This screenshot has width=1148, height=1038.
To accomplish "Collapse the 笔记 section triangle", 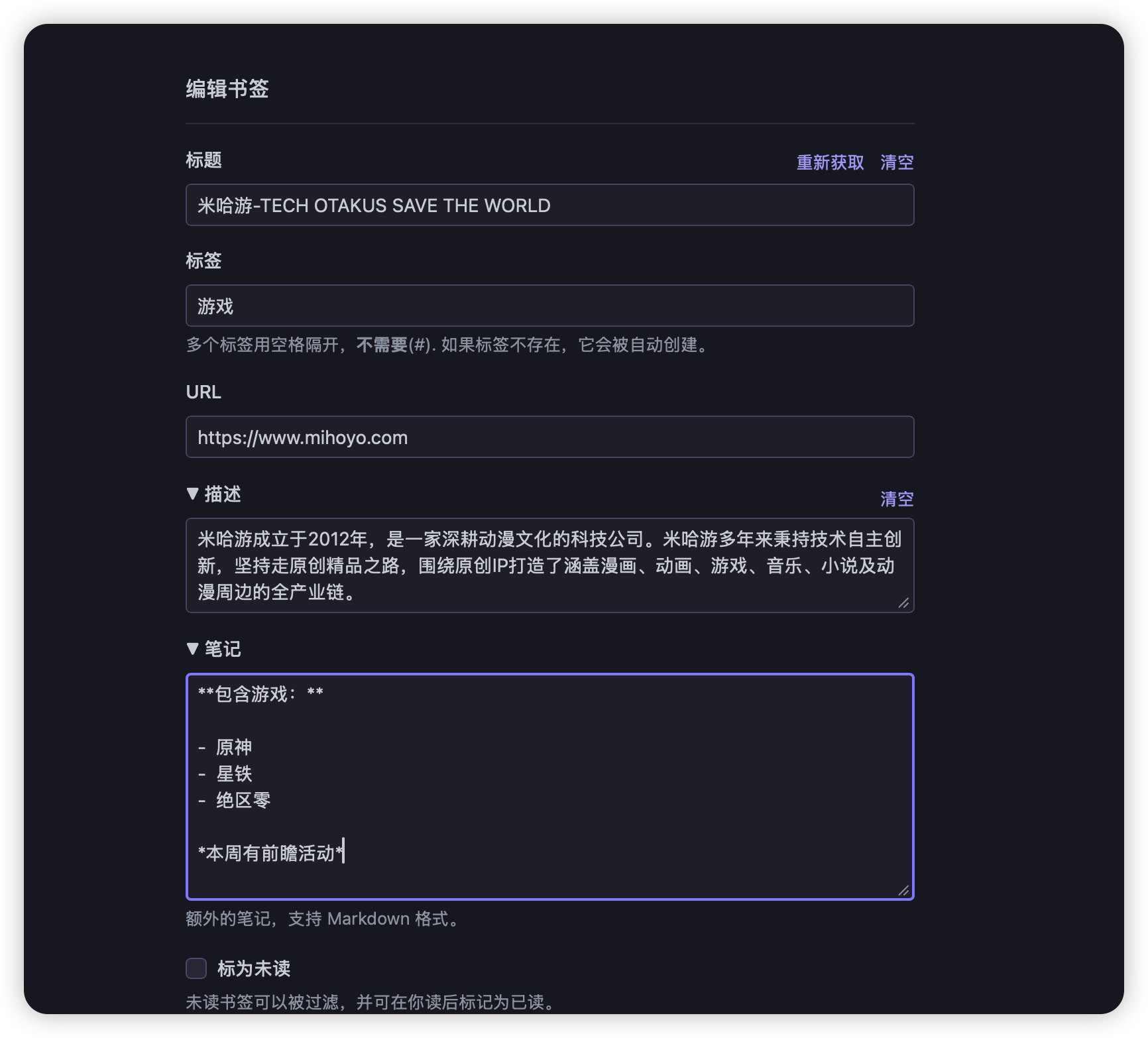I will click(193, 649).
